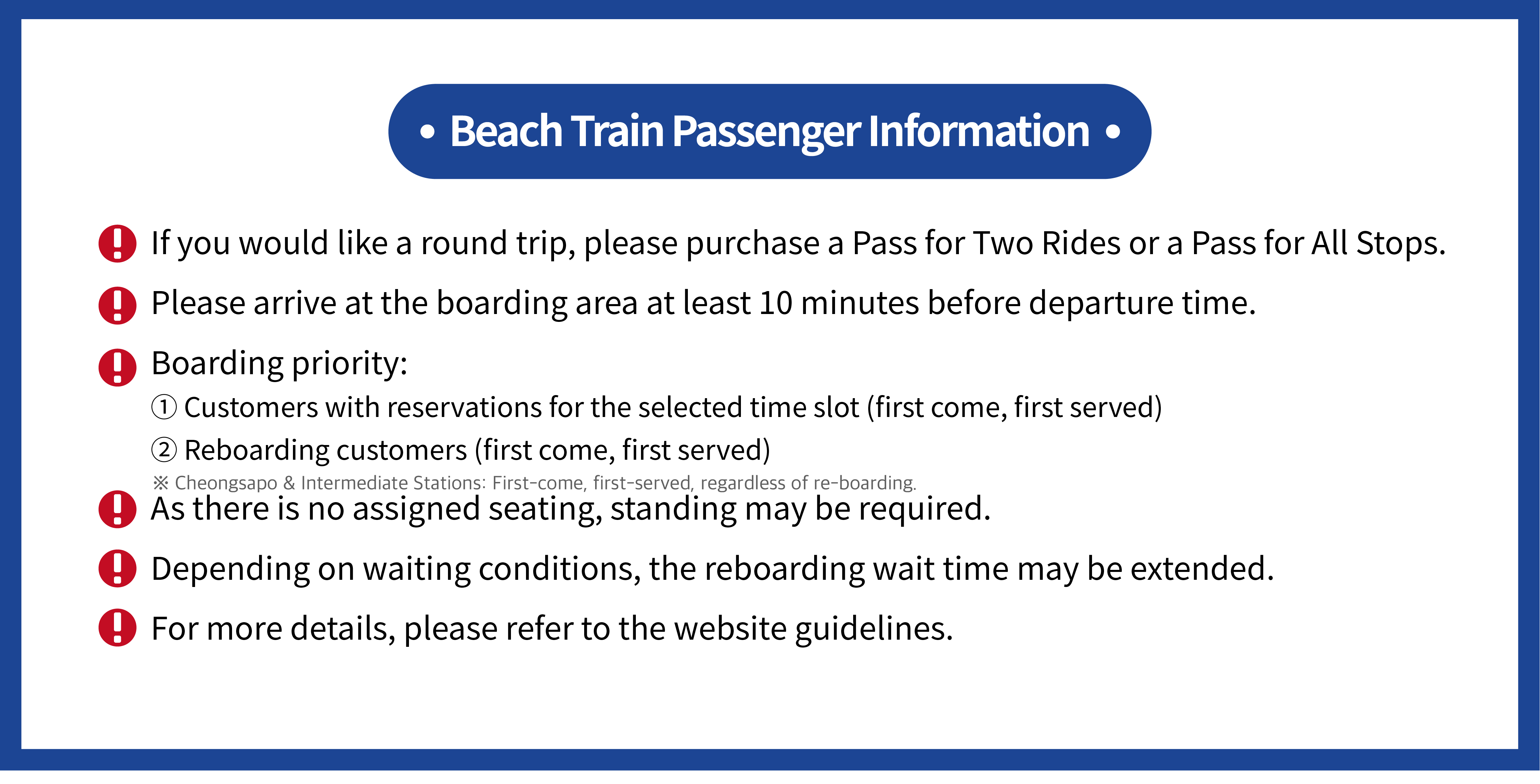Click the red exclamation icon next to Boarding priority
Screen dimensions: 1540x784
[x=117, y=367]
